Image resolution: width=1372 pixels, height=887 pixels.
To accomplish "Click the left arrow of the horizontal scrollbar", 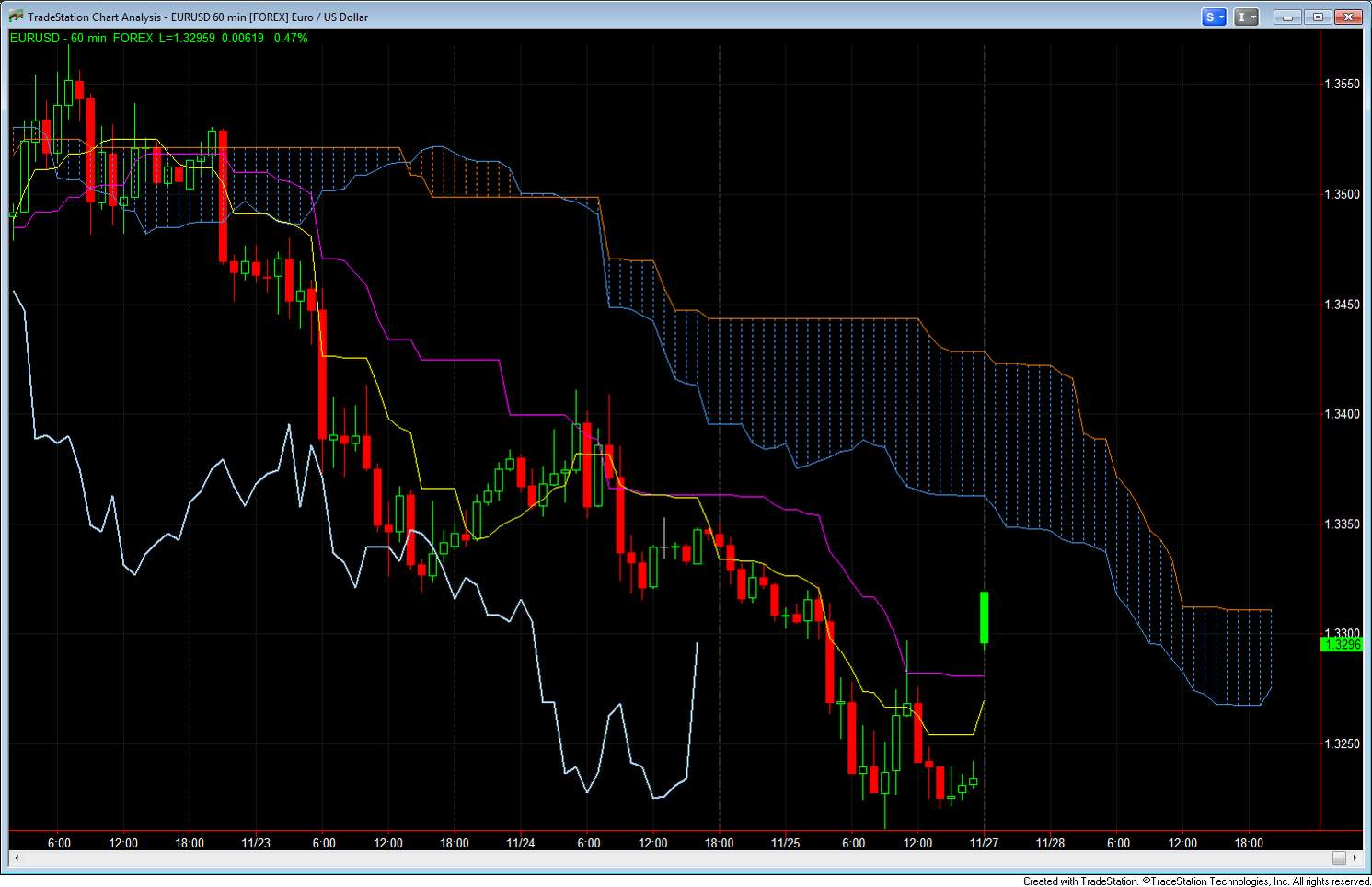I will click(x=17, y=858).
